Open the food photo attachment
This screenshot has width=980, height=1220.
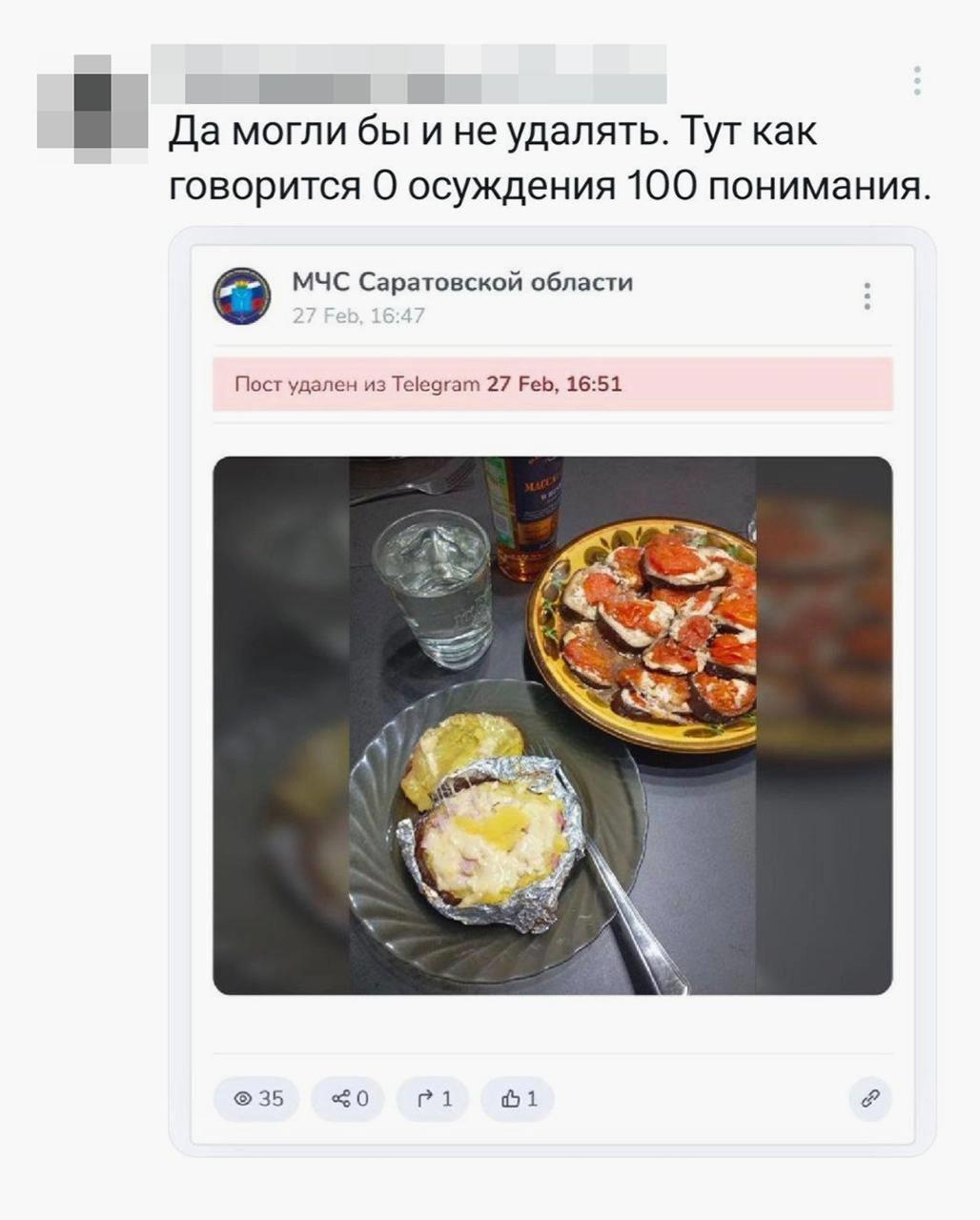(x=553, y=725)
